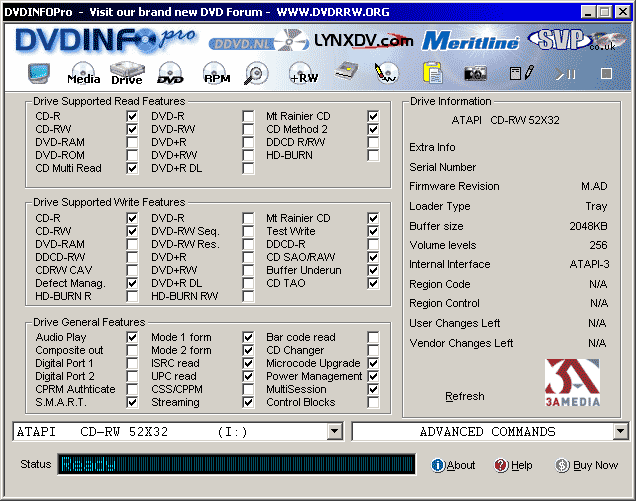Viewport: 636px width, 501px height.
Task: Click the monitor icon in toolbar
Action: point(41,74)
